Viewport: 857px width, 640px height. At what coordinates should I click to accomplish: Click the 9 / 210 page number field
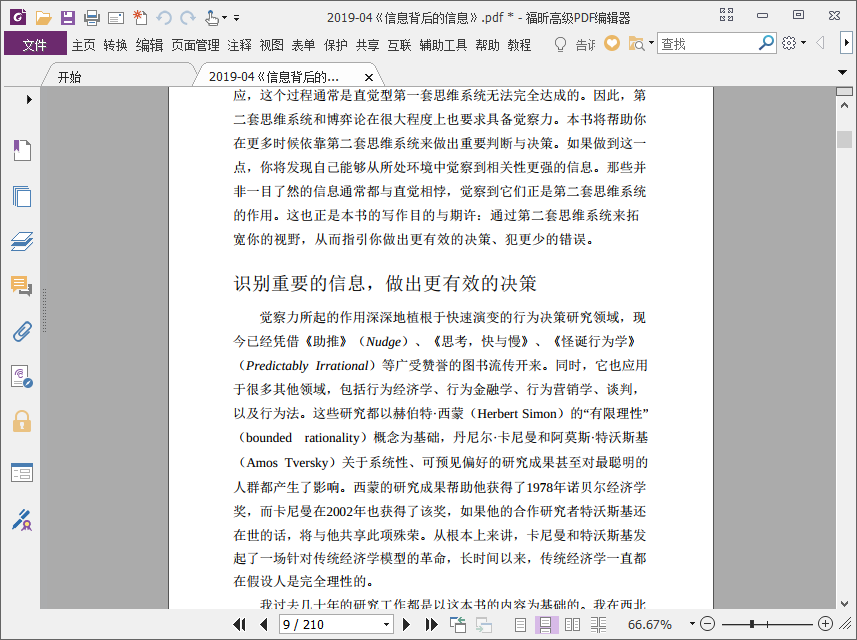pyautogui.click(x=330, y=624)
